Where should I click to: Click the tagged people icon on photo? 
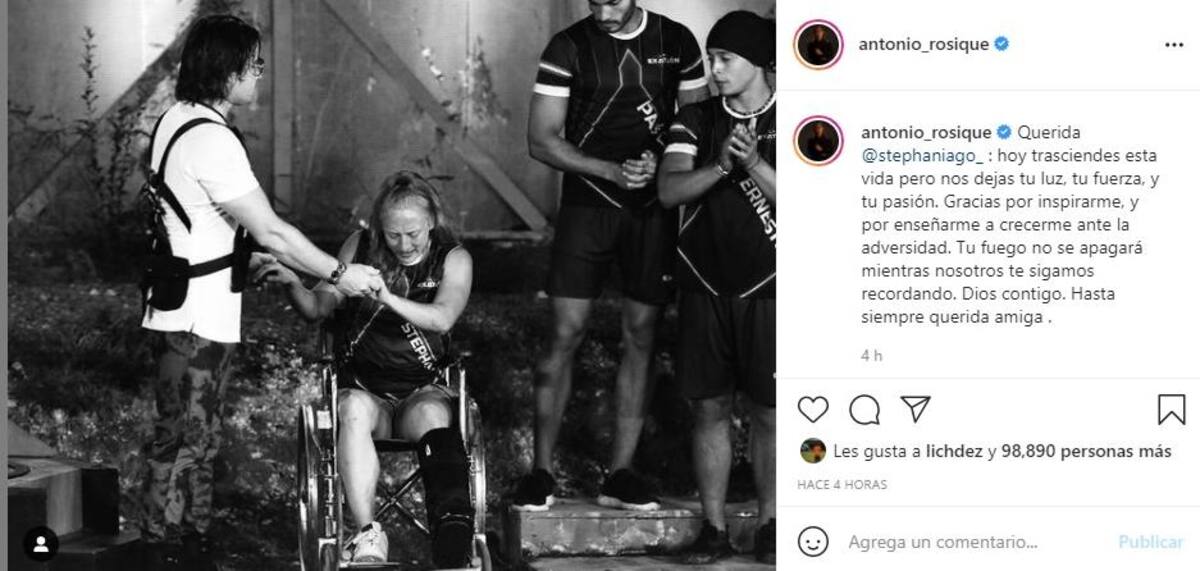41,544
